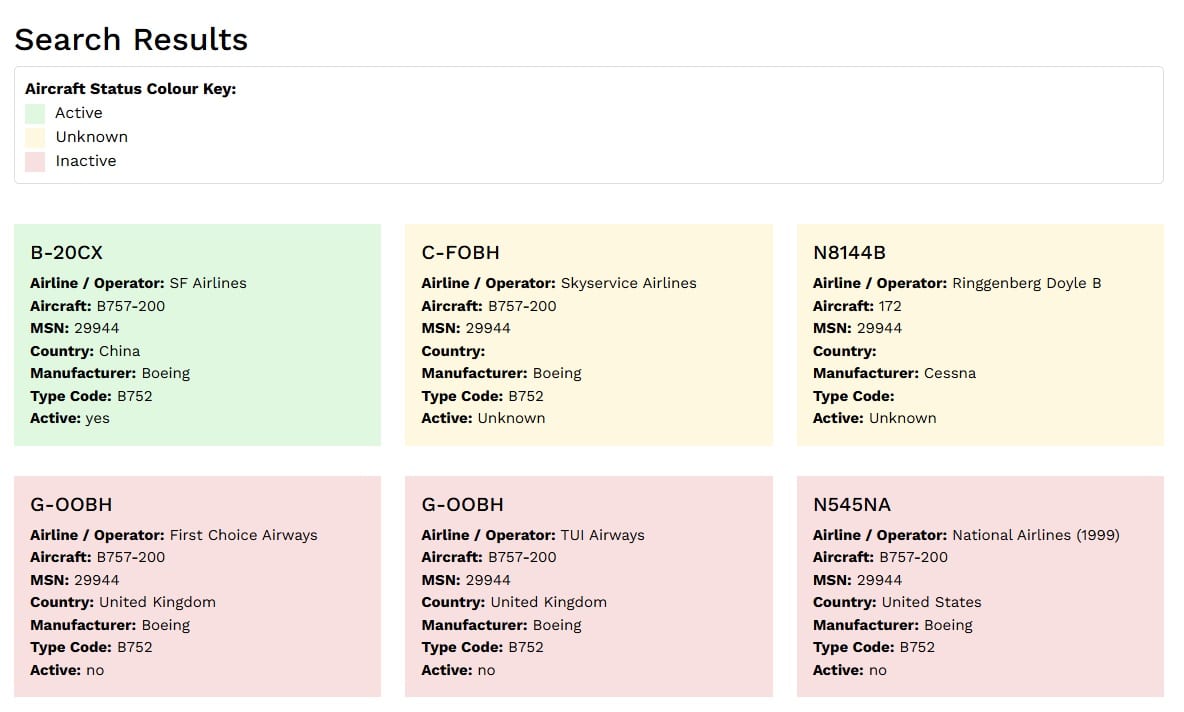Image resolution: width=1184 pixels, height=712 pixels.
Task: Click the "Active: yes" line on the B-20CX card
Action: pyautogui.click(x=70, y=418)
